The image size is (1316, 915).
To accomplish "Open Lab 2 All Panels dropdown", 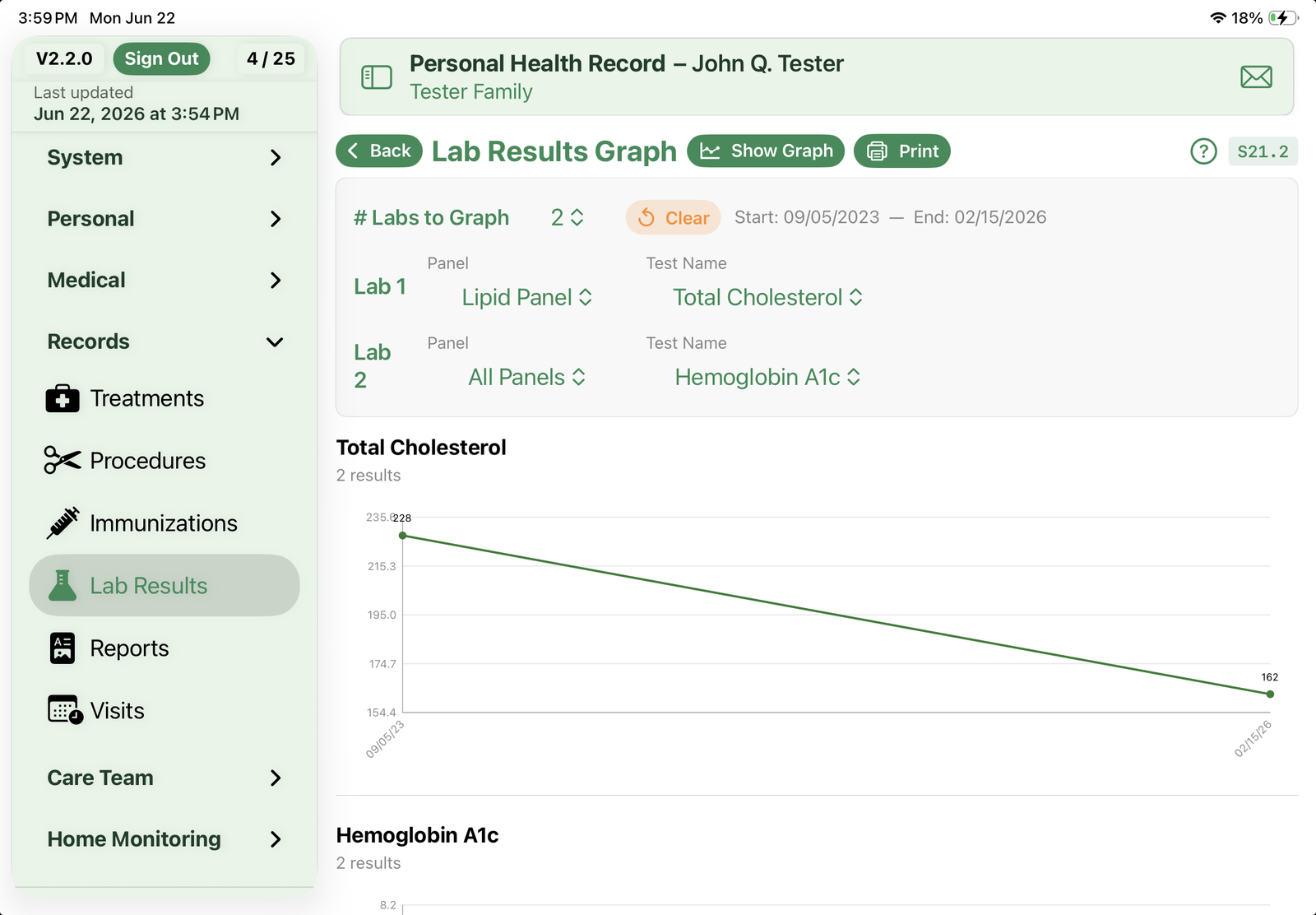I will 526,377.
